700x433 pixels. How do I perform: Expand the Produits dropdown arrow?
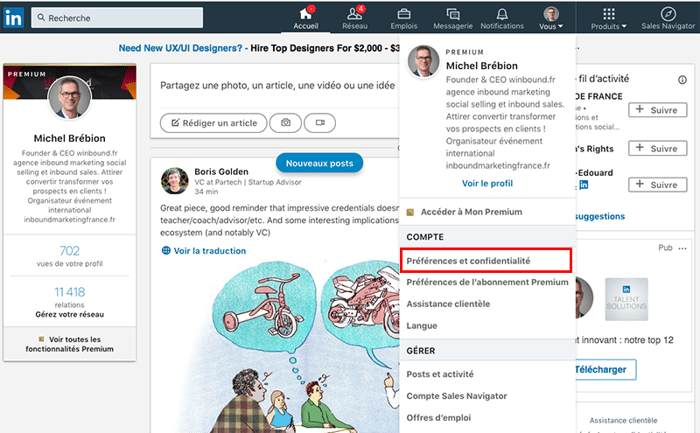(x=624, y=26)
